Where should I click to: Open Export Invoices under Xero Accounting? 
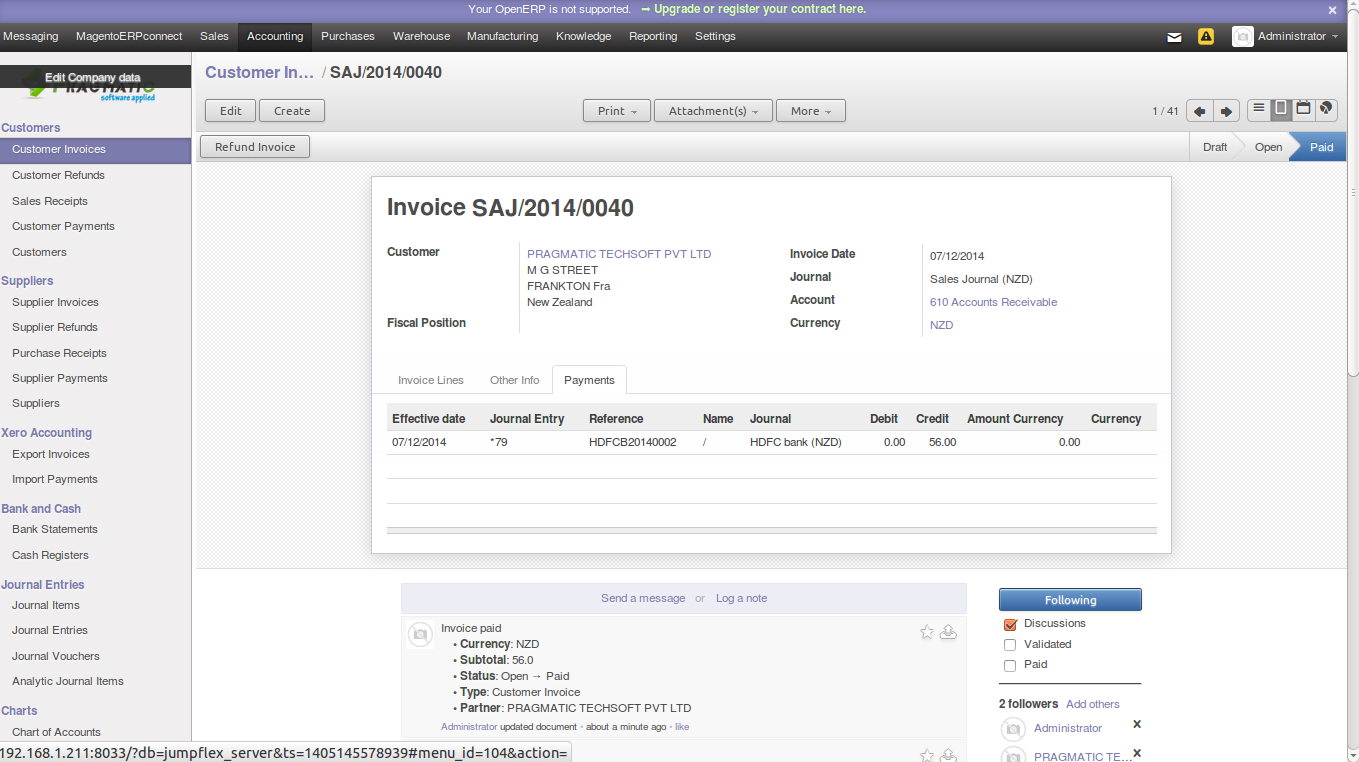[51, 454]
